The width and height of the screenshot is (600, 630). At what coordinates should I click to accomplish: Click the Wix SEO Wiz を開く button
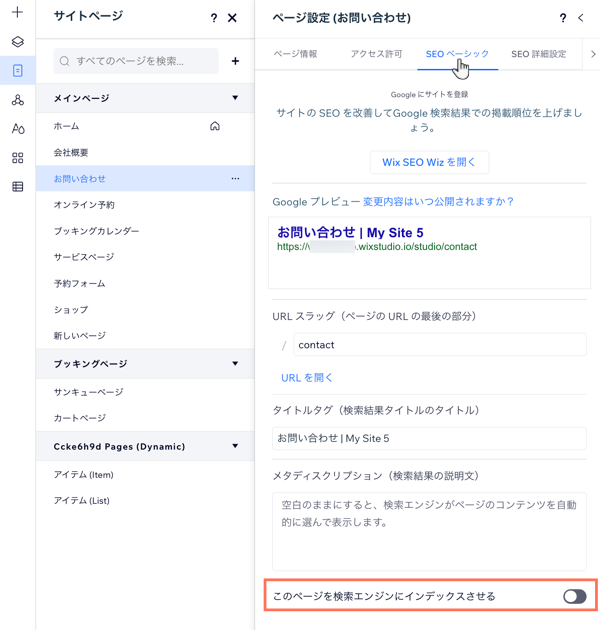tap(429, 162)
